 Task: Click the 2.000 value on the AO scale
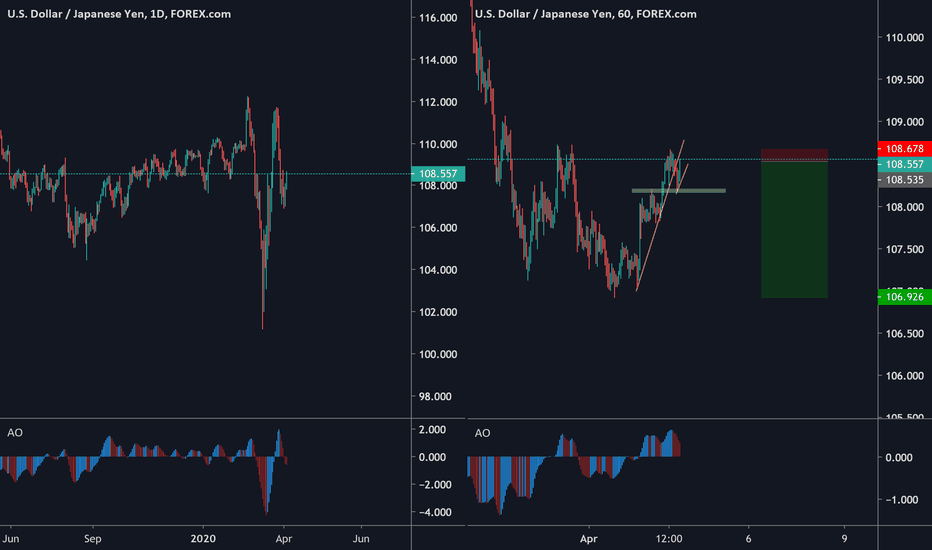[x=432, y=430]
